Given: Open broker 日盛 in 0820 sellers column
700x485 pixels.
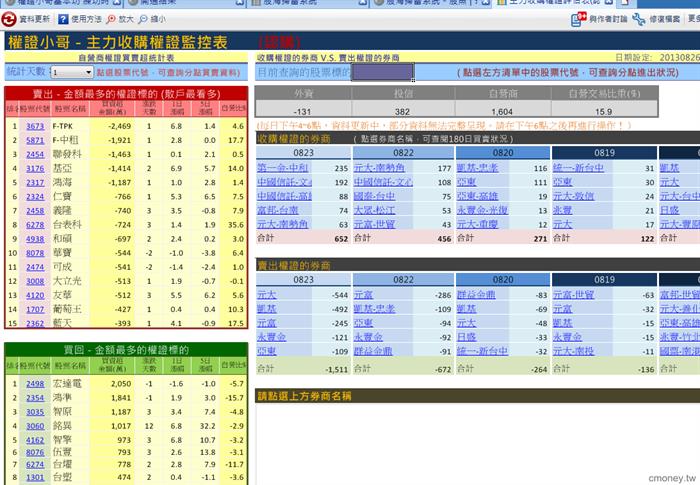Looking at the screenshot, I should coord(466,337).
